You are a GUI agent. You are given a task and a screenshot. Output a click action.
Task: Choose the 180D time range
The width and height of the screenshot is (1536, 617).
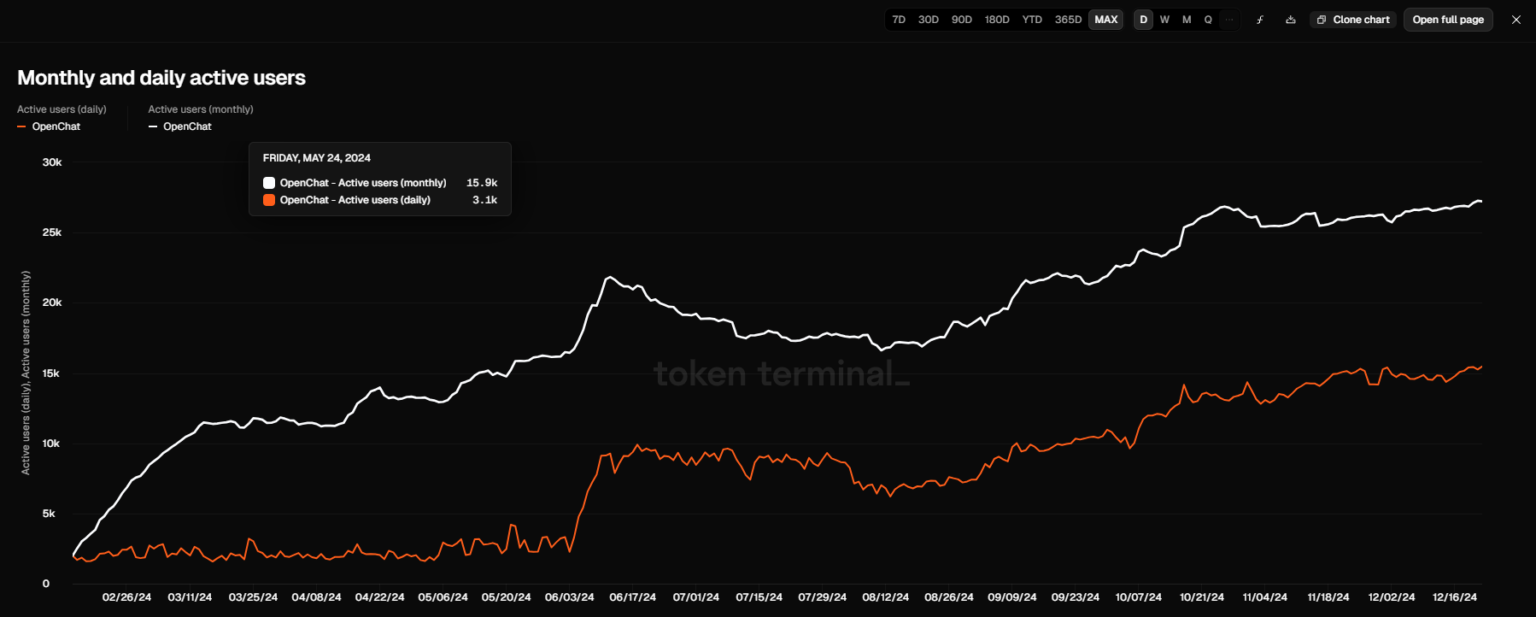click(997, 20)
